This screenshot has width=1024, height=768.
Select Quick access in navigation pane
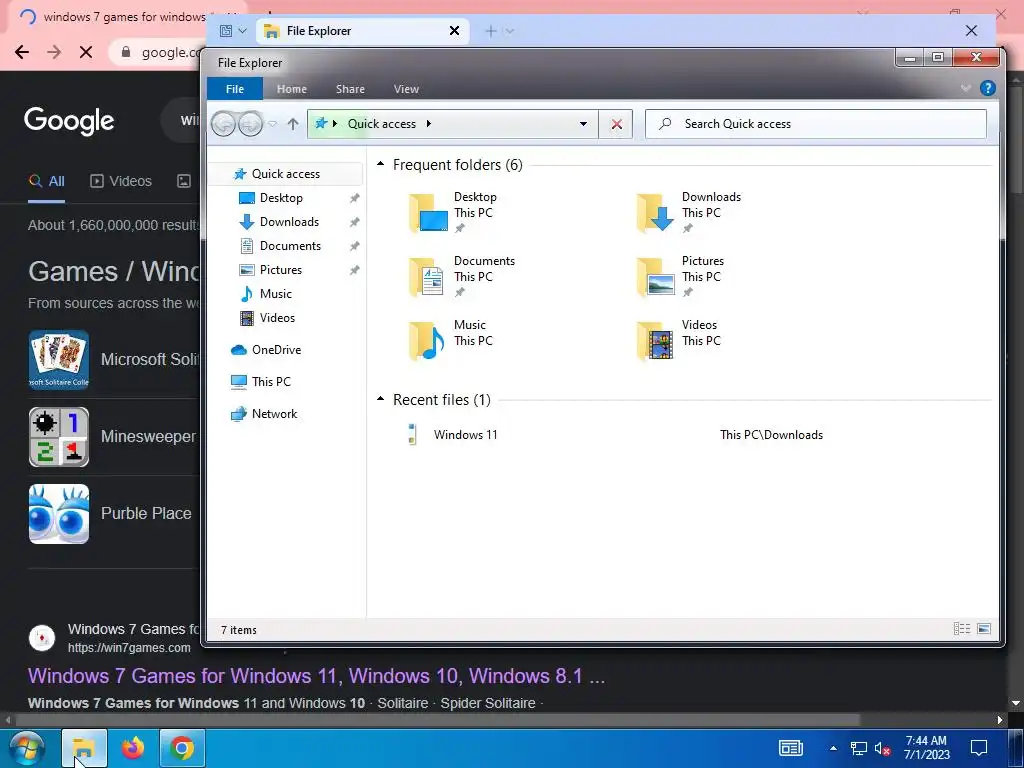click(x=285, y=174)
